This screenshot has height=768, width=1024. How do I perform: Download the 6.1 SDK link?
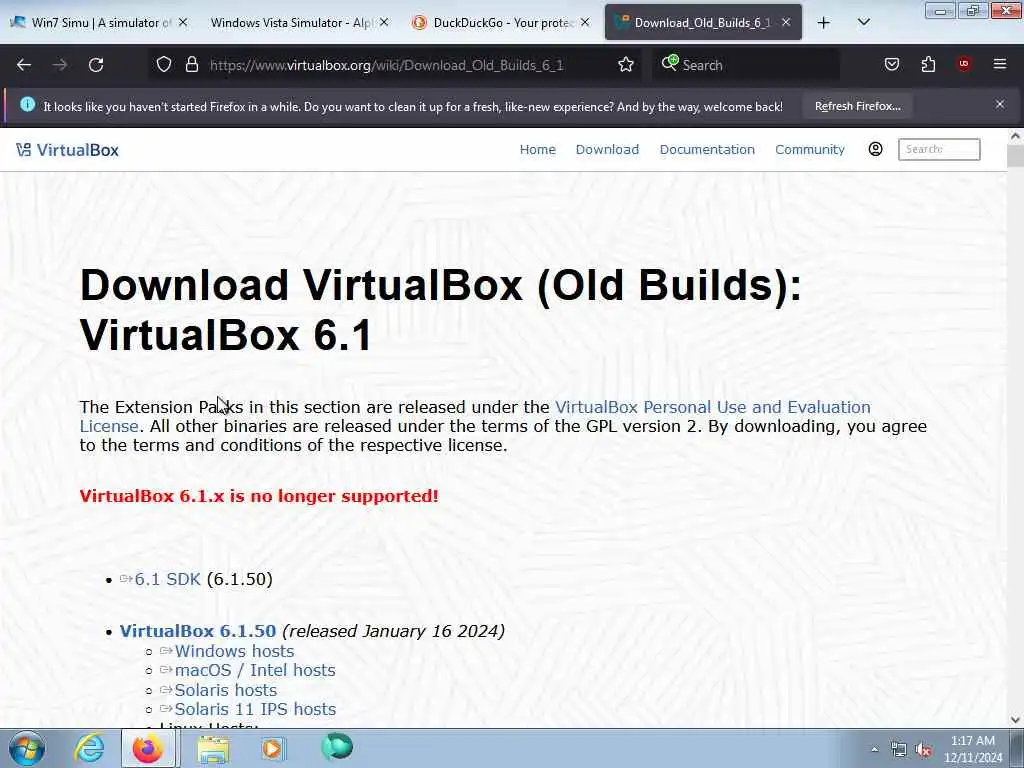coord(167,579)
